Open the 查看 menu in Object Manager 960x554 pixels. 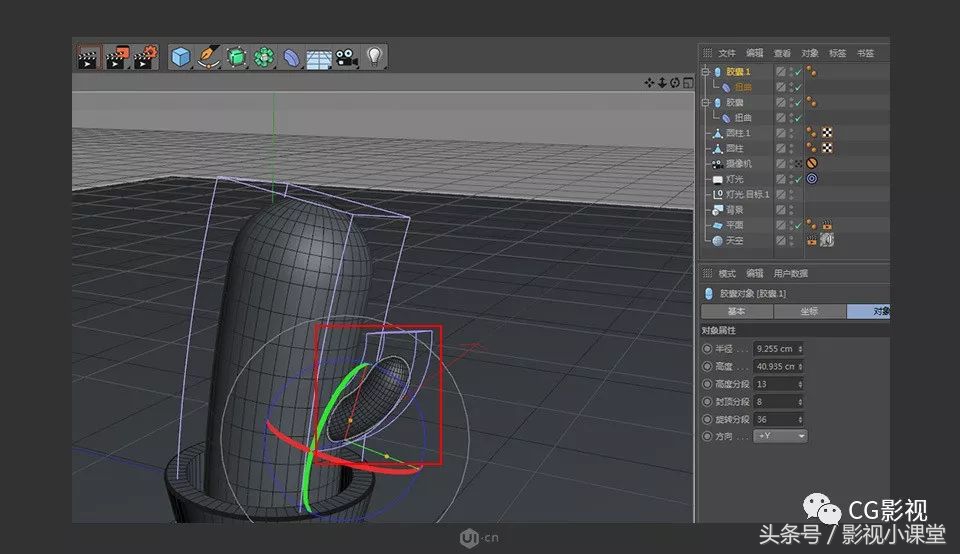(x=782, y=53)
